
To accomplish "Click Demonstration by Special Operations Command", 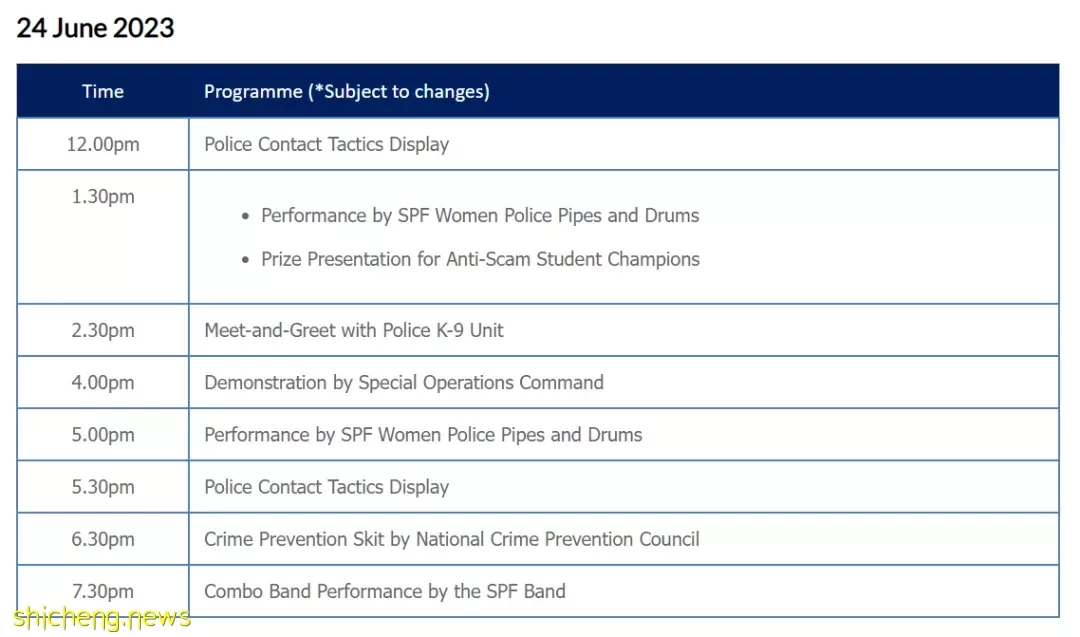I will 404,383.
